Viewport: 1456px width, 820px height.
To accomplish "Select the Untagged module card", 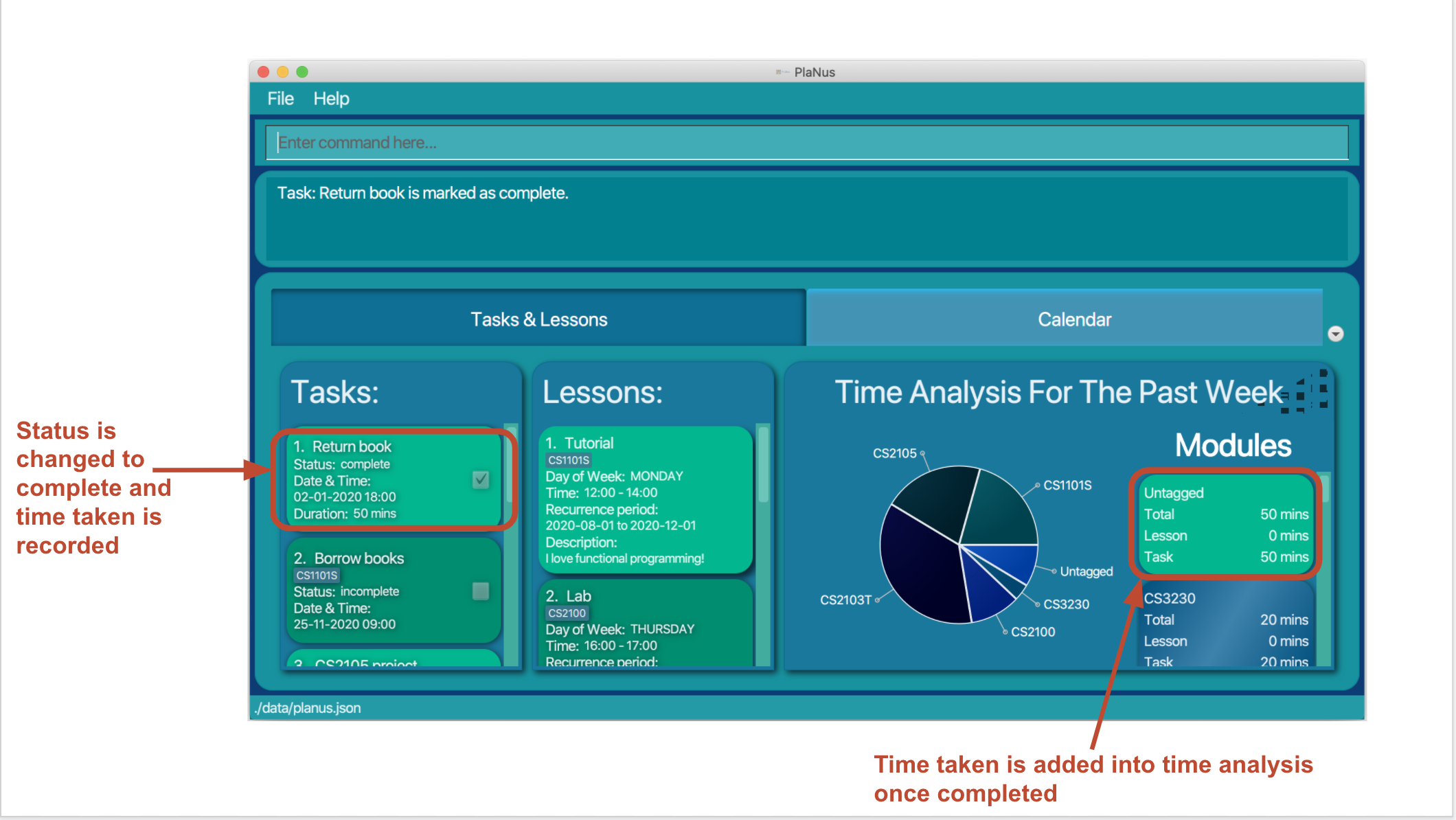I will tap(1225, 524).
